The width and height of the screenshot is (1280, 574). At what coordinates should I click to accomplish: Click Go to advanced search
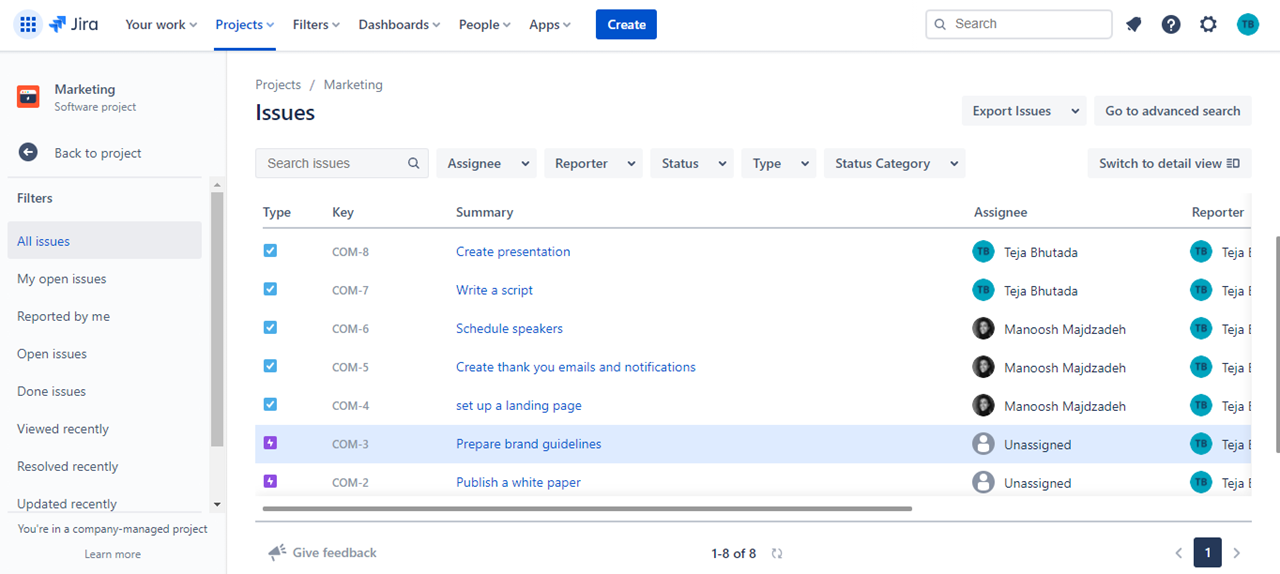coord(1172,111)
